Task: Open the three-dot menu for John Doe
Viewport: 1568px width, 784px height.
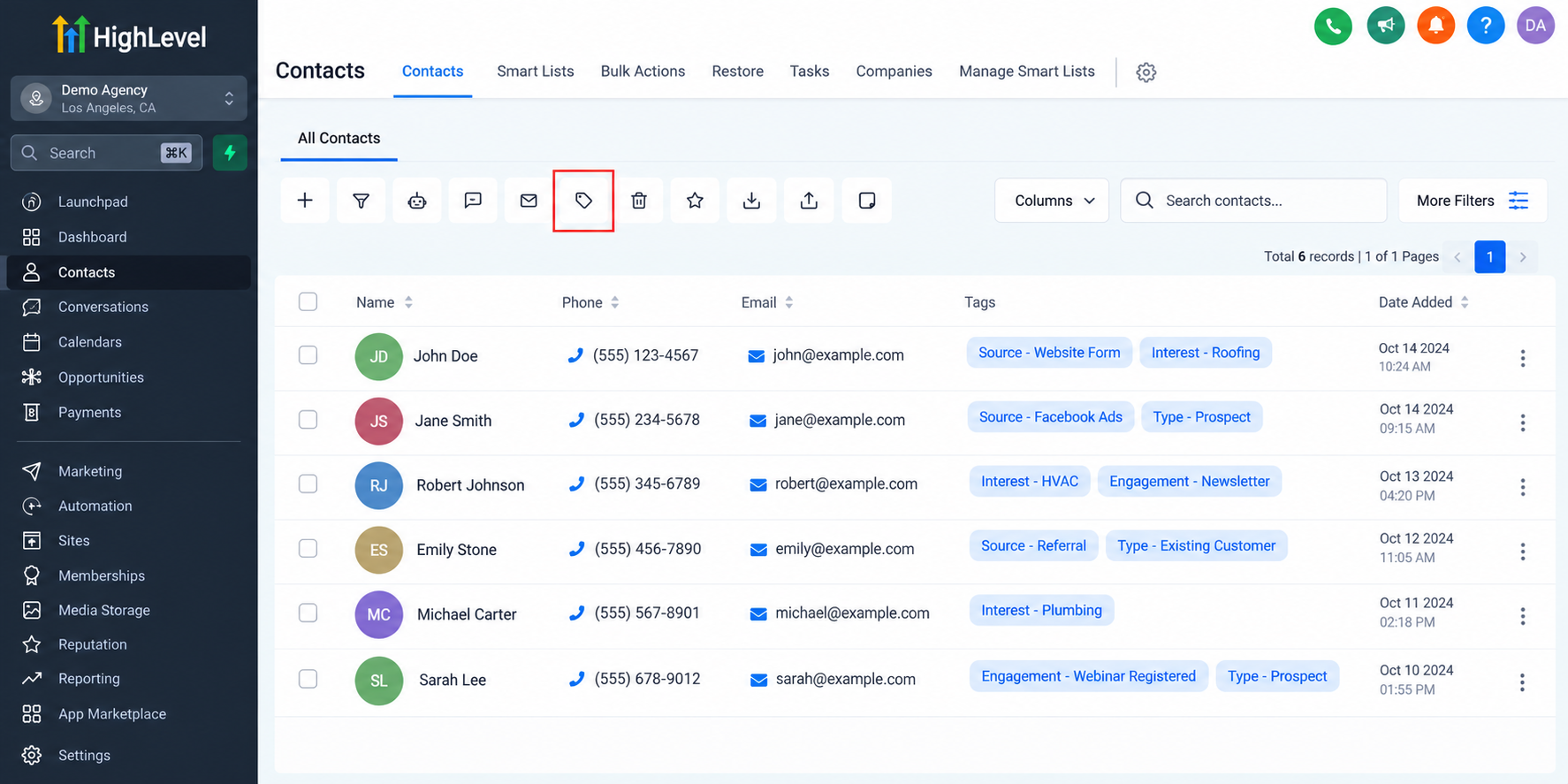Action: click(x=1522, y=358)
